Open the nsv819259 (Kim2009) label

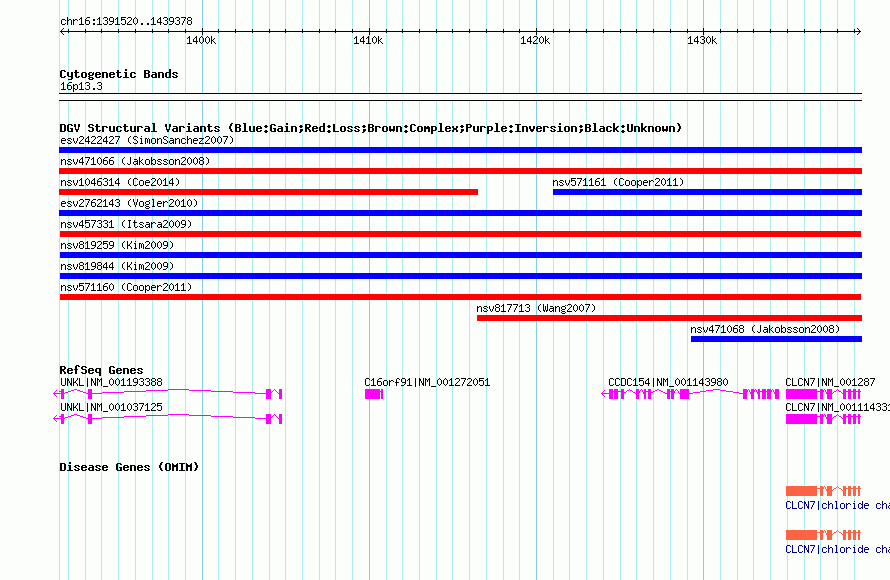tap(117, 245)
